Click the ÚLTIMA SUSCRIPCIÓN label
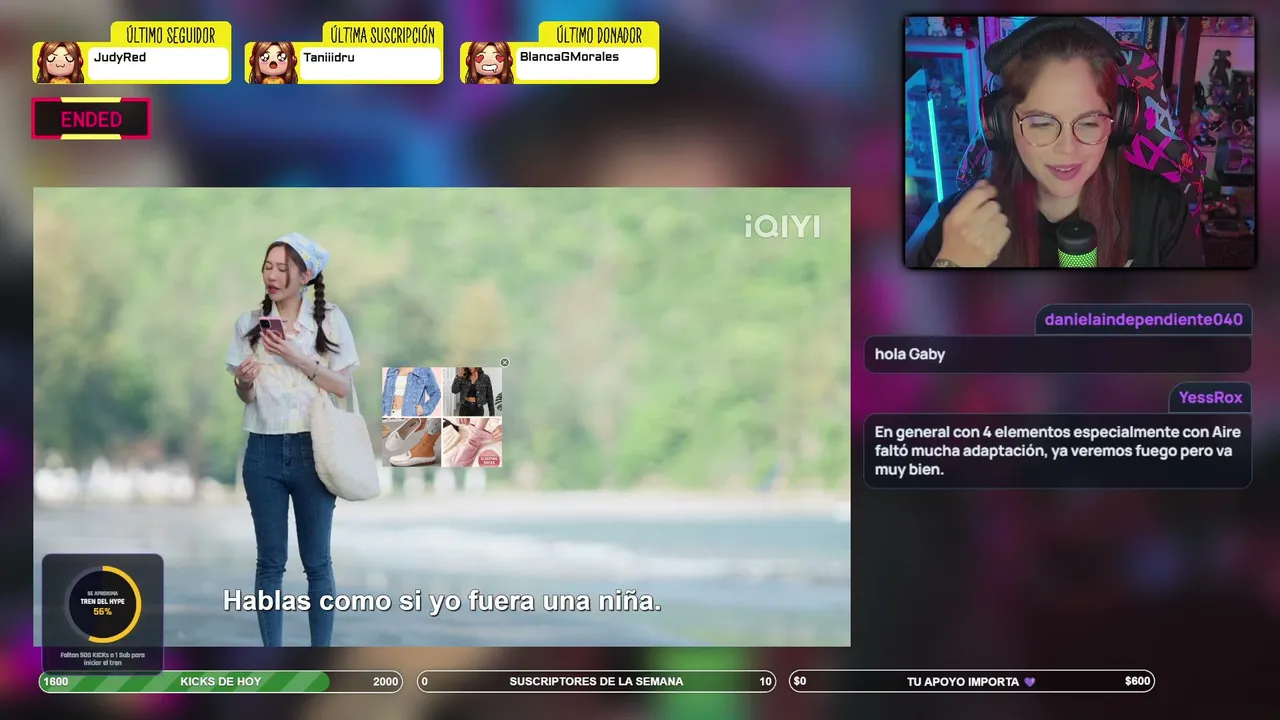The width and height of the screenshot is (1280, 720). (383, 36)
